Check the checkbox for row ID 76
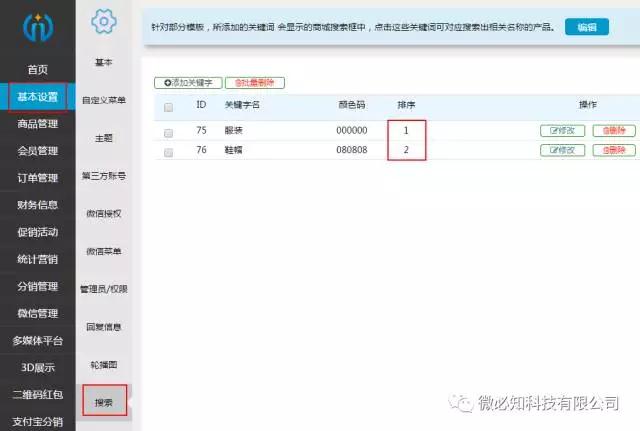Viewport: 640px width, 431px height. coord(168,152)
